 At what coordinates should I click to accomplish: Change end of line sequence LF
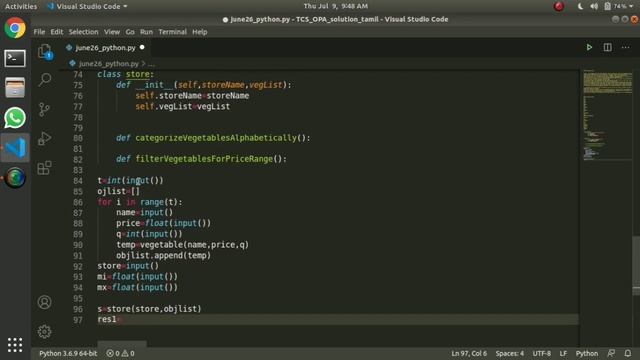click(x=563, y=353)
